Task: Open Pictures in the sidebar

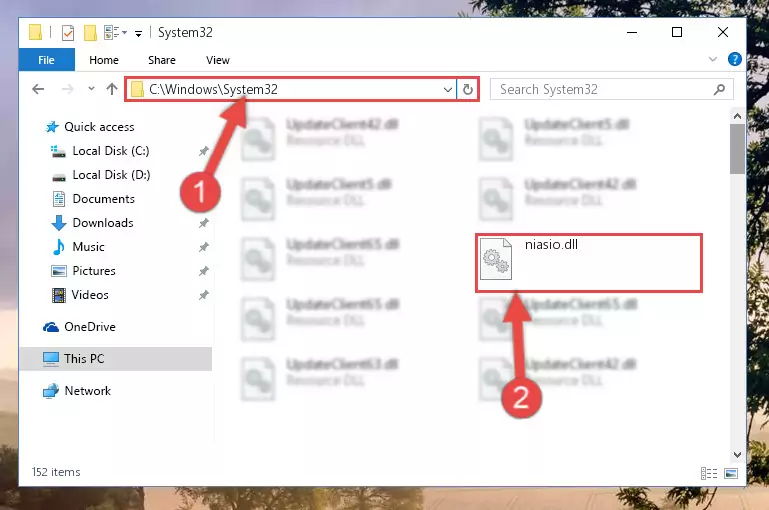Action: (x=94, y=271)
